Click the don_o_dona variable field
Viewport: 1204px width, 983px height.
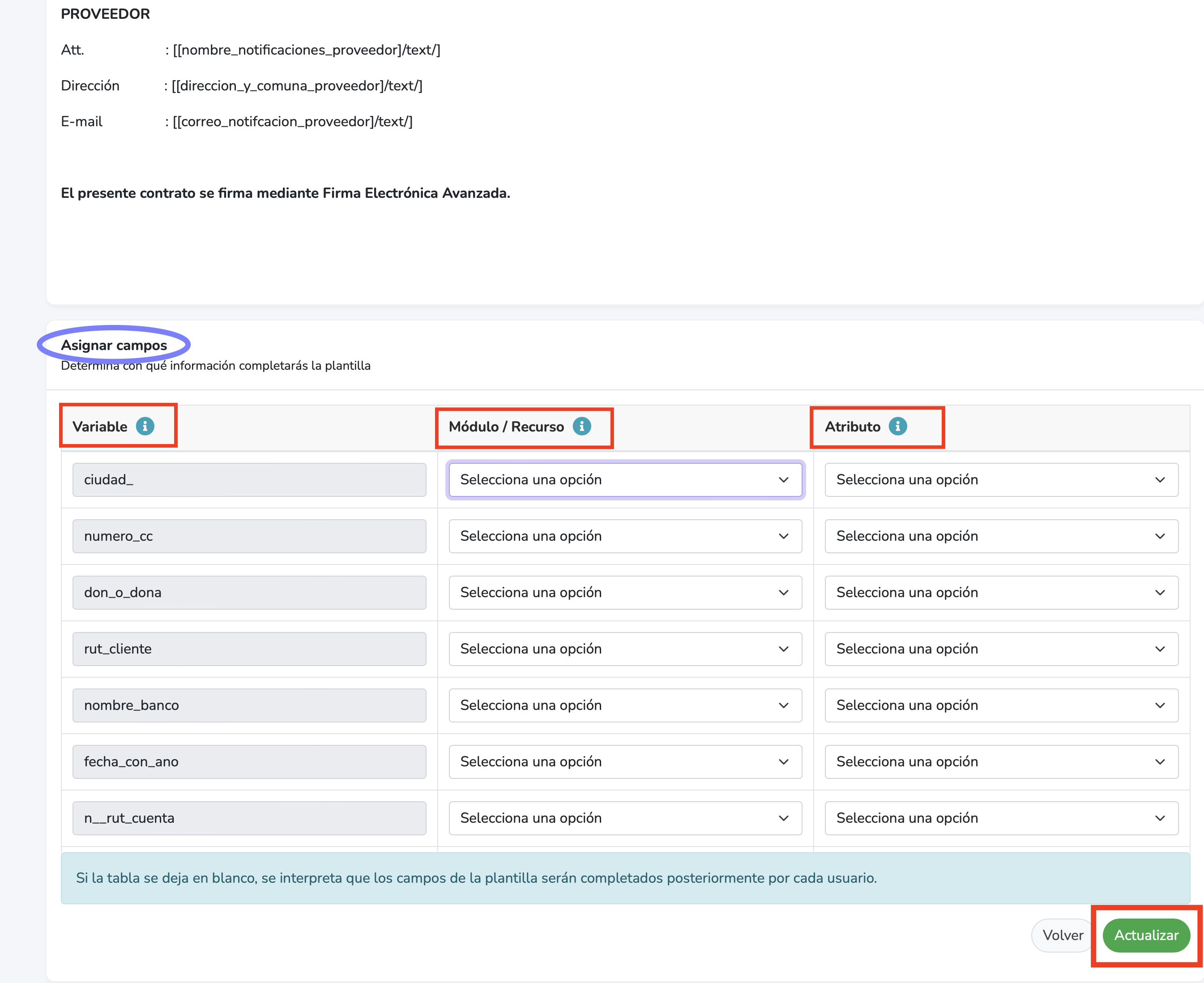[x=249, y=593]
